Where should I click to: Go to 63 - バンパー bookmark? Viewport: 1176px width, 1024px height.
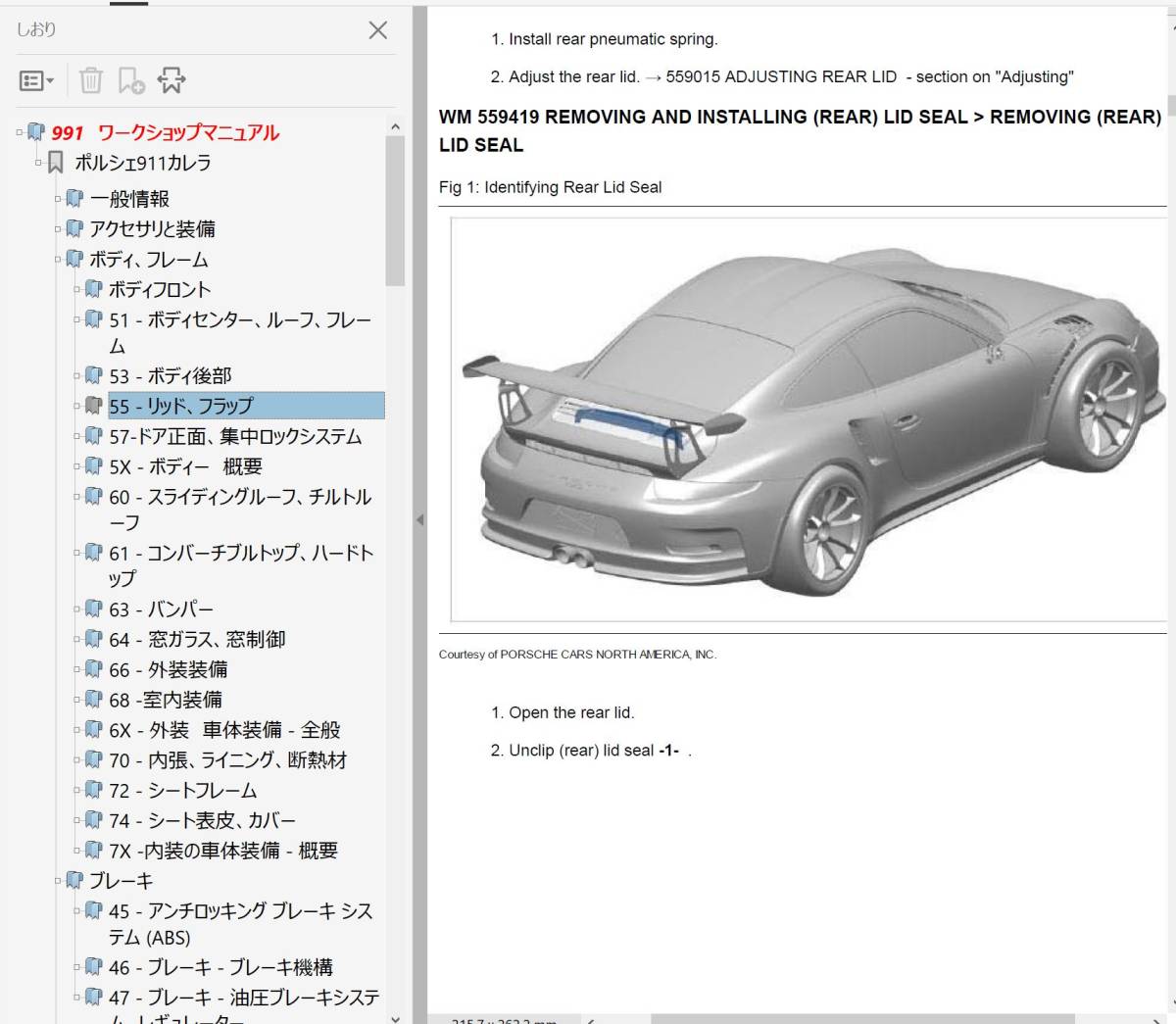(161, 609)
